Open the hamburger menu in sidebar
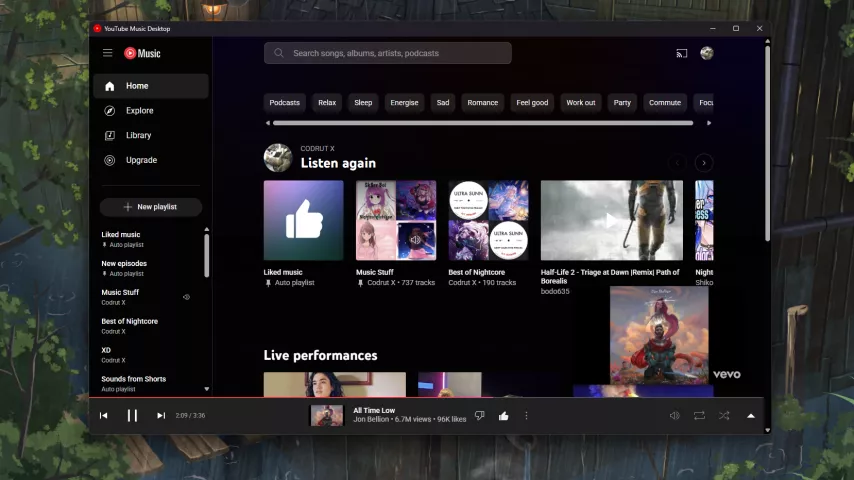The height and width of the screenshot is (480, 854). click(107, 53)
